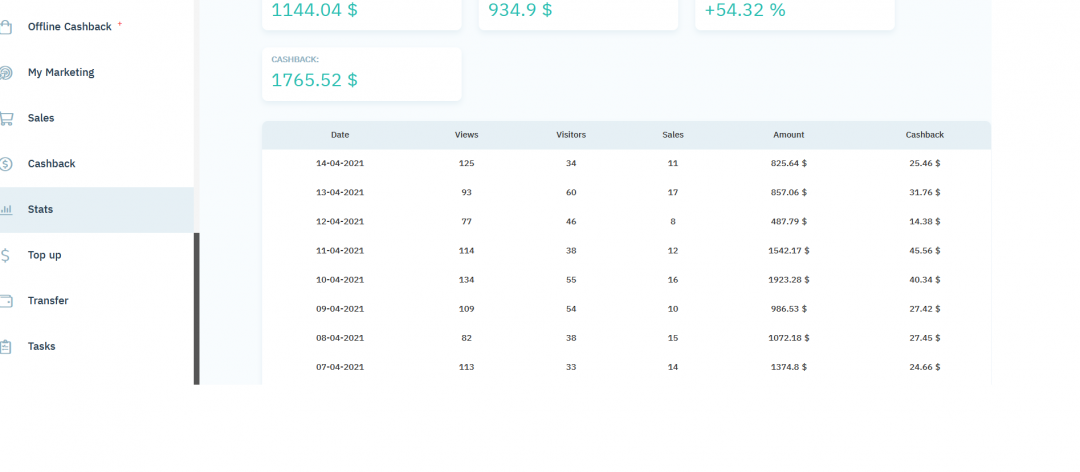Click the Date column header

[x=340, y=135]
